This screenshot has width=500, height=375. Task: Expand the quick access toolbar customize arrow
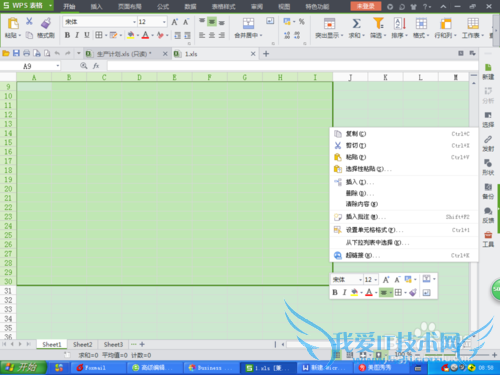click(x=79, y=53)
